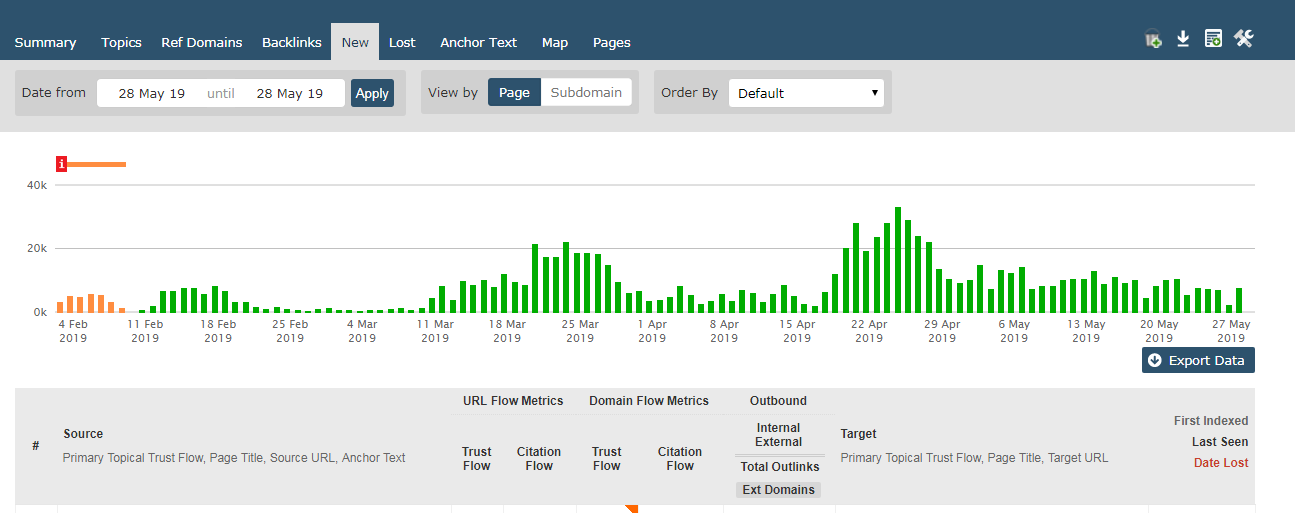1295x513 pixels.
Task: Click the create report icon
Action: (1213, 39)
